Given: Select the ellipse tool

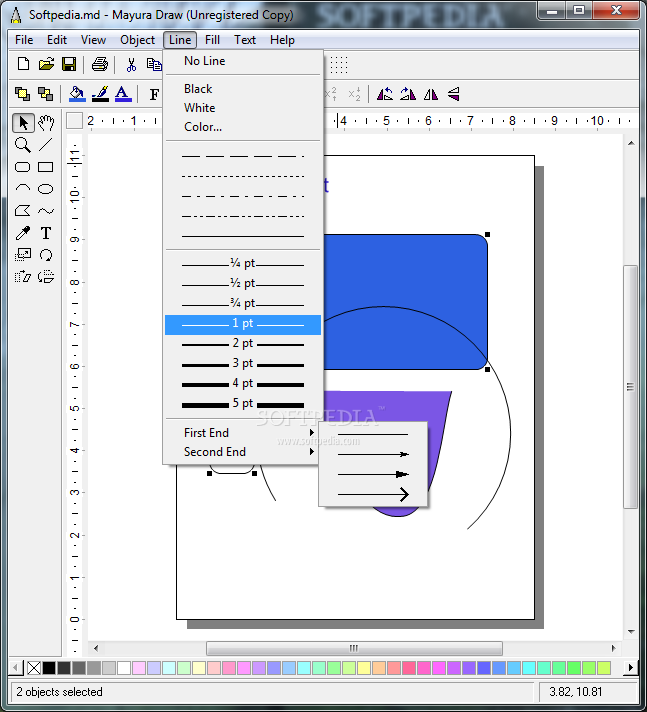Looking at the screenshot, I should pos(45,188).
